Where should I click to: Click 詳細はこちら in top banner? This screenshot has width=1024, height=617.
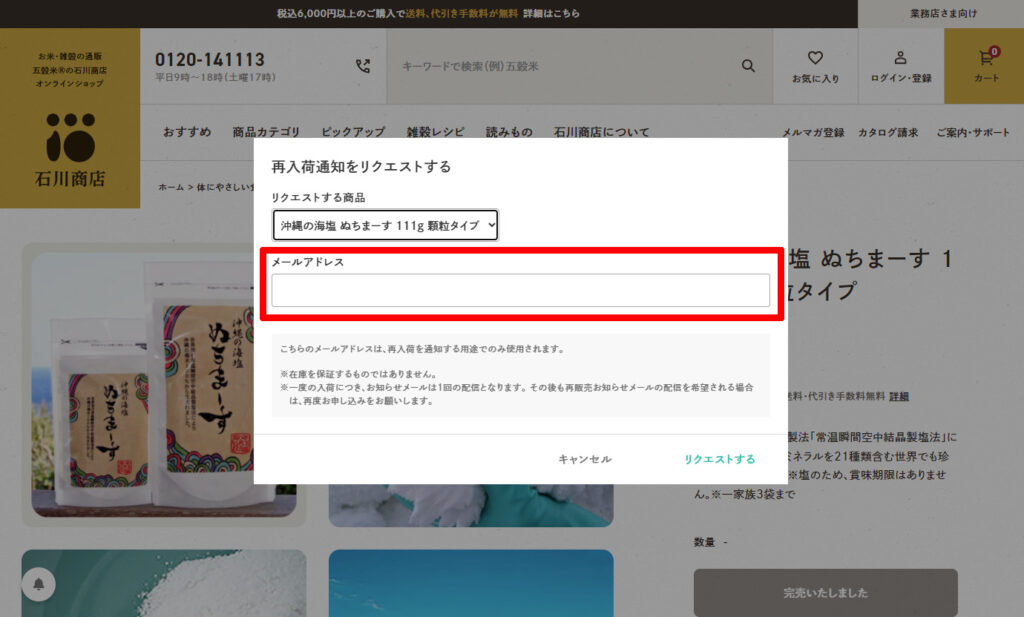tap(551, 13)
